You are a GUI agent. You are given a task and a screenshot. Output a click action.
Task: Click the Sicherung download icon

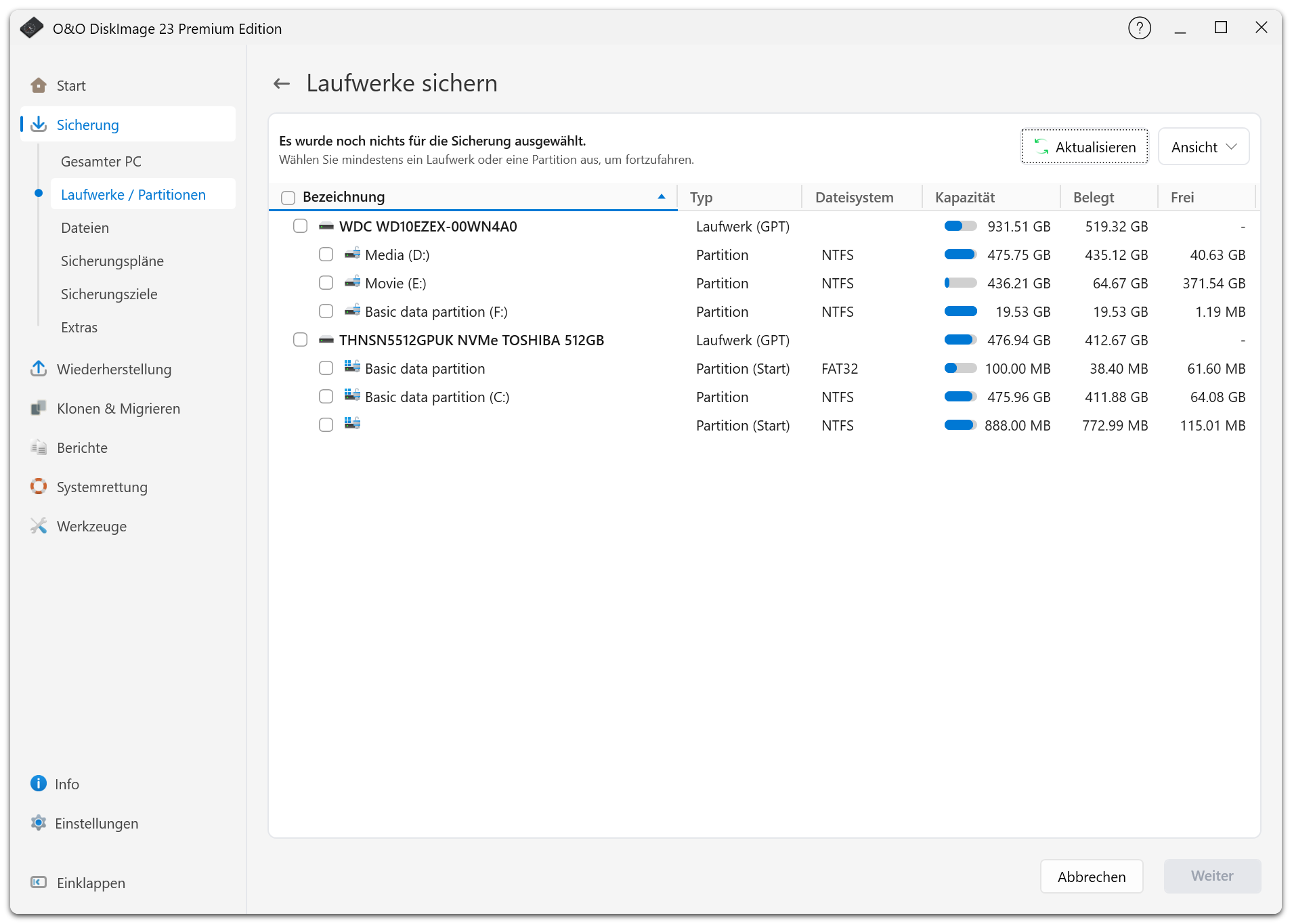click(39, 125)
